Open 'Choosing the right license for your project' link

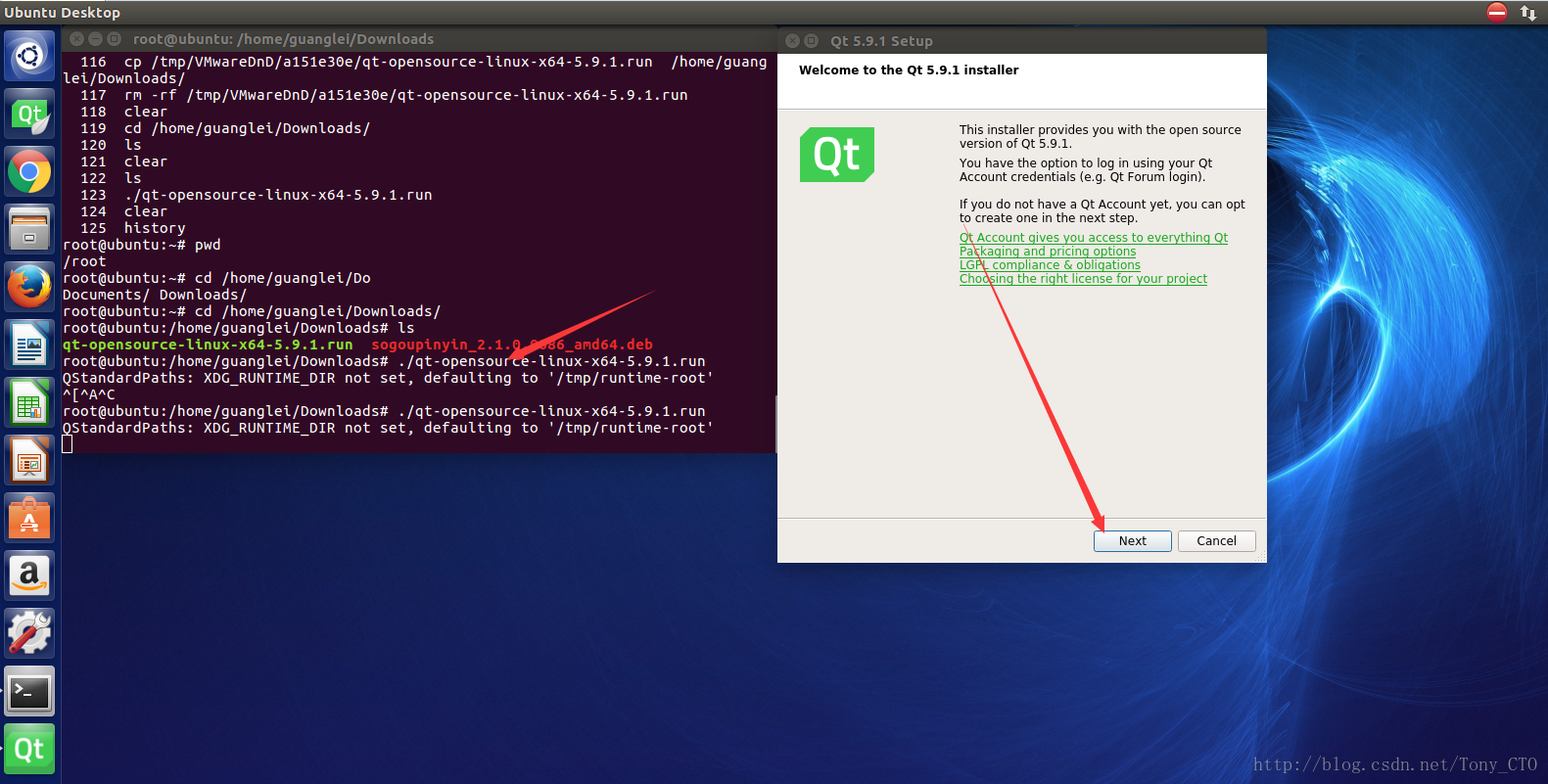(x=1083, y=279)
